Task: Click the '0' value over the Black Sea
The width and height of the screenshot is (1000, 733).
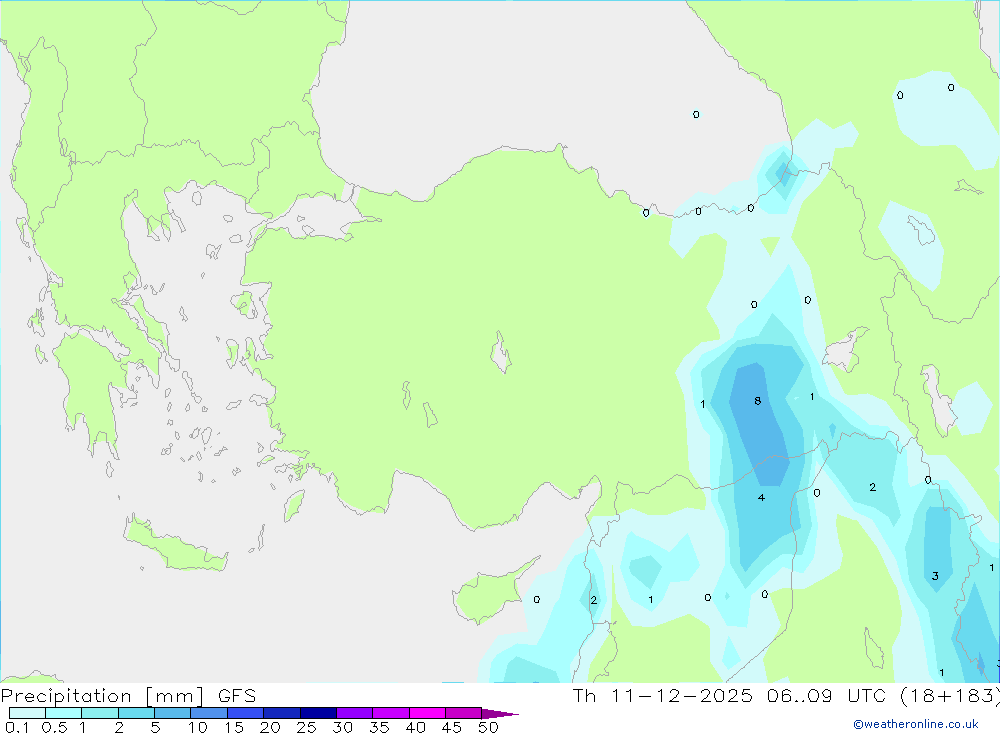Action: [x=696, y=115]
